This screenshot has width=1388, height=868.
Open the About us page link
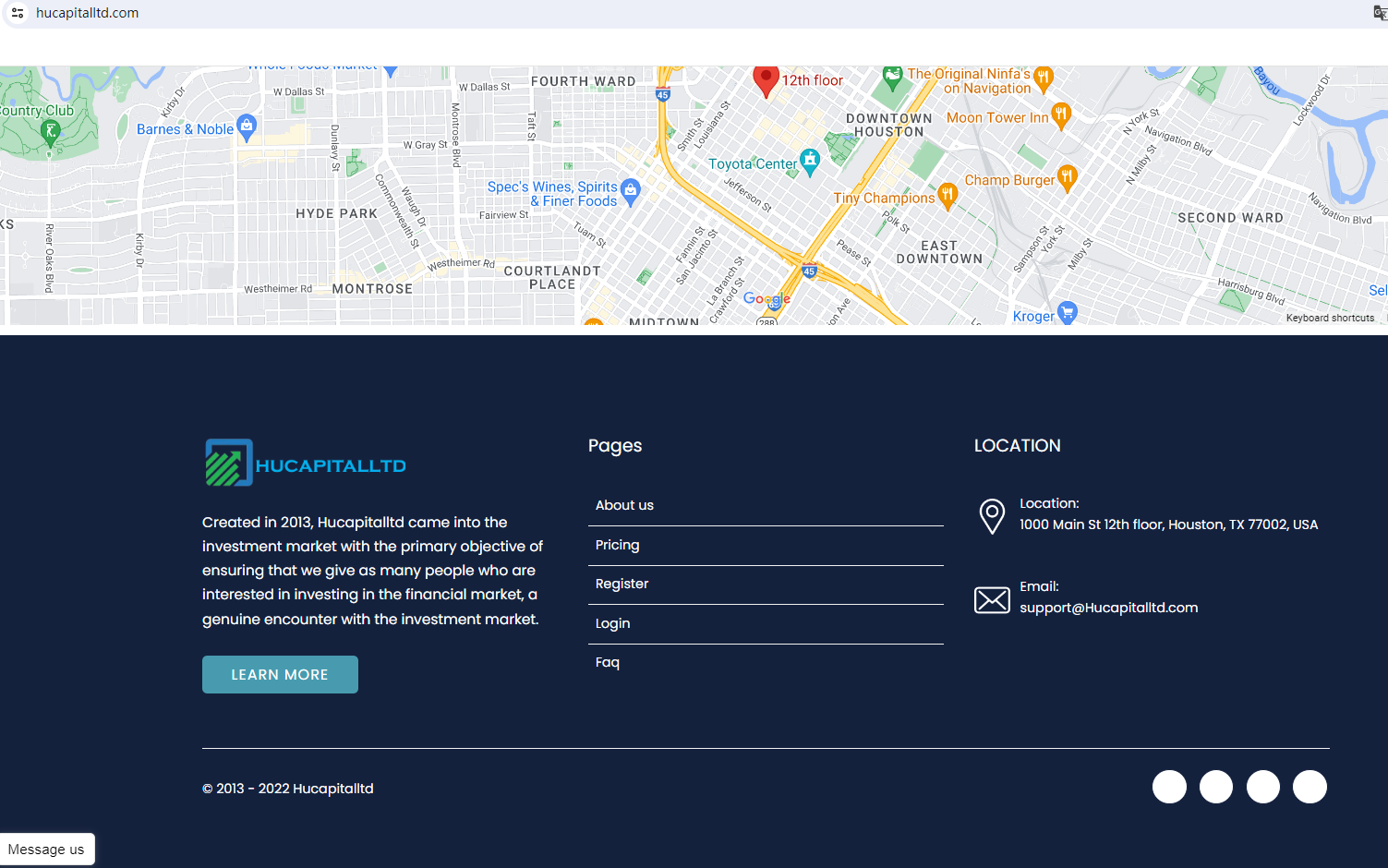click(624, 505)
